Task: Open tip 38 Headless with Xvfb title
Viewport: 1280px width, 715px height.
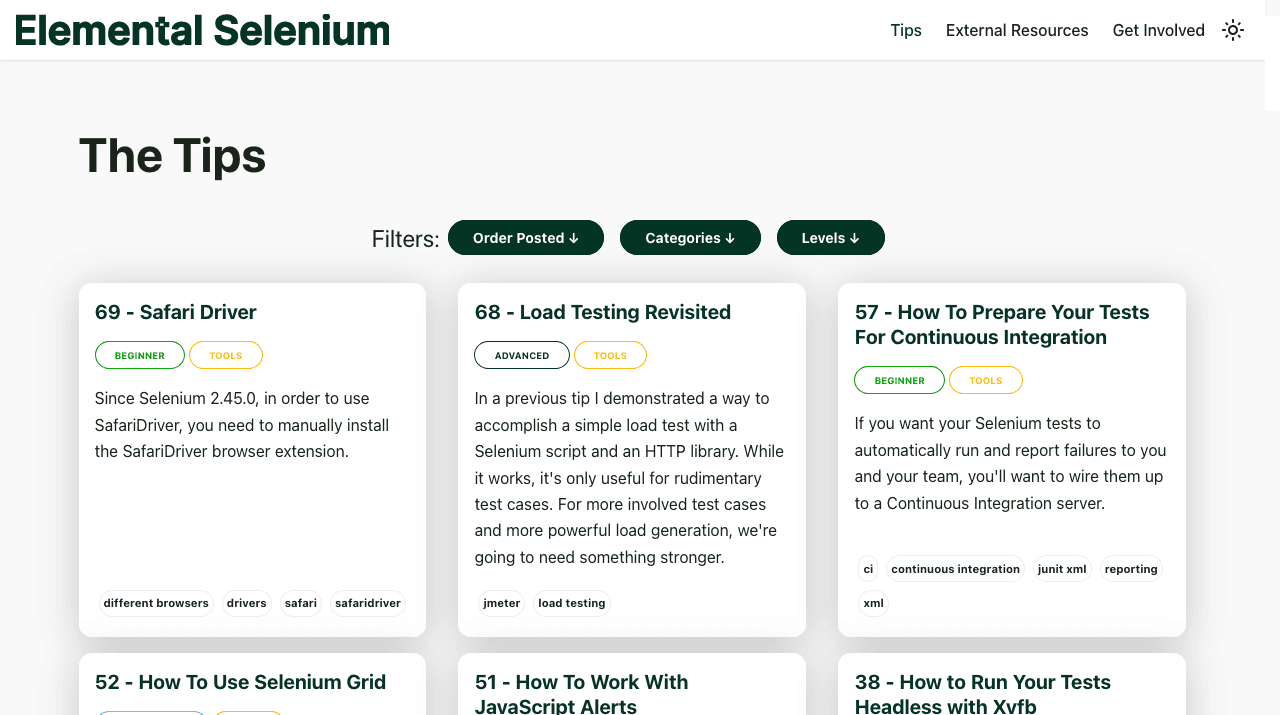Action: (983, 694)
